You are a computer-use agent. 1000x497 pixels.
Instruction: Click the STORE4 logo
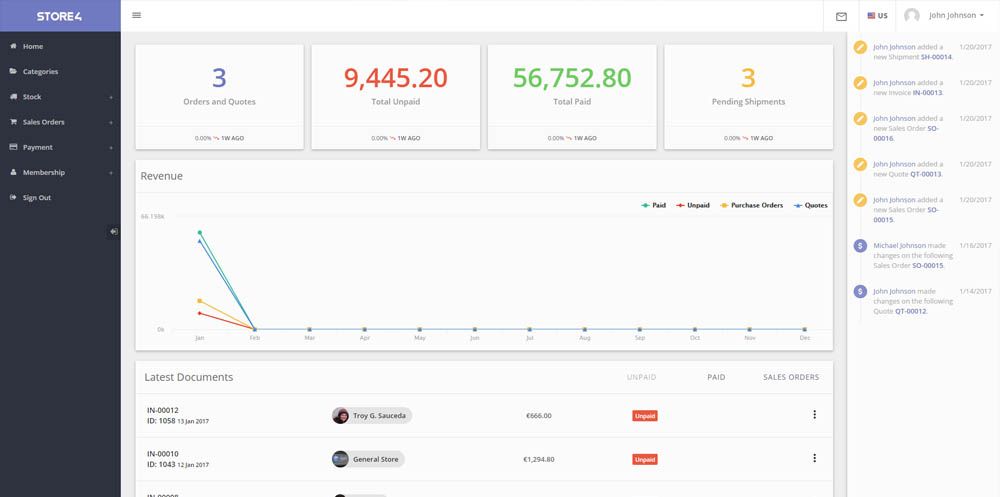point(59,17)
